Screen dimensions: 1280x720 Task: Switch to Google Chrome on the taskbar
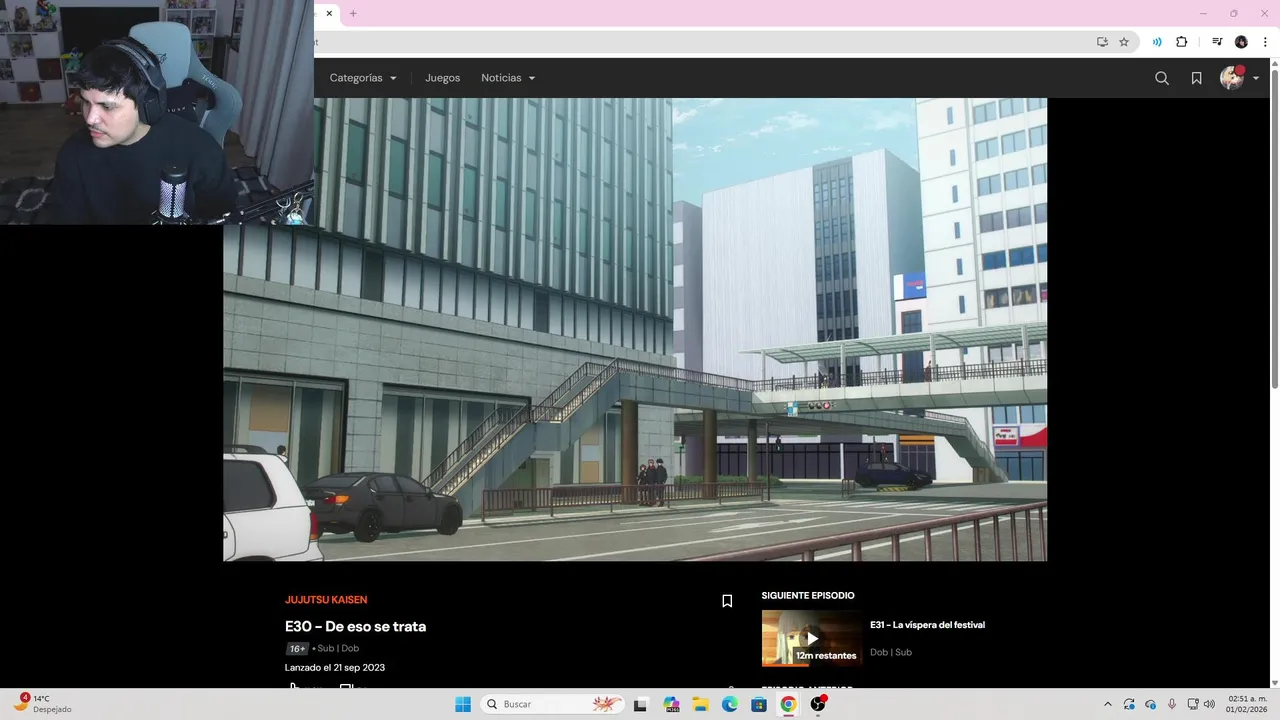click(x=788, y=704)
